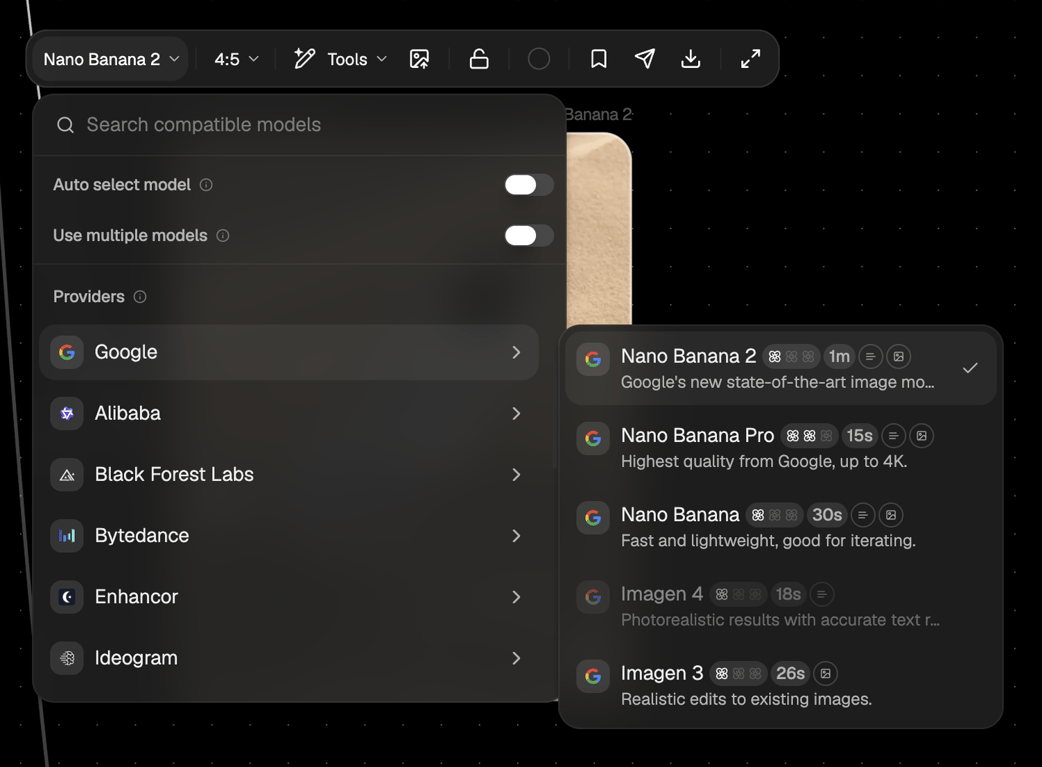Click the magic wand Tools icon
Screen dimensions: 1042x767
coord(305,59)
